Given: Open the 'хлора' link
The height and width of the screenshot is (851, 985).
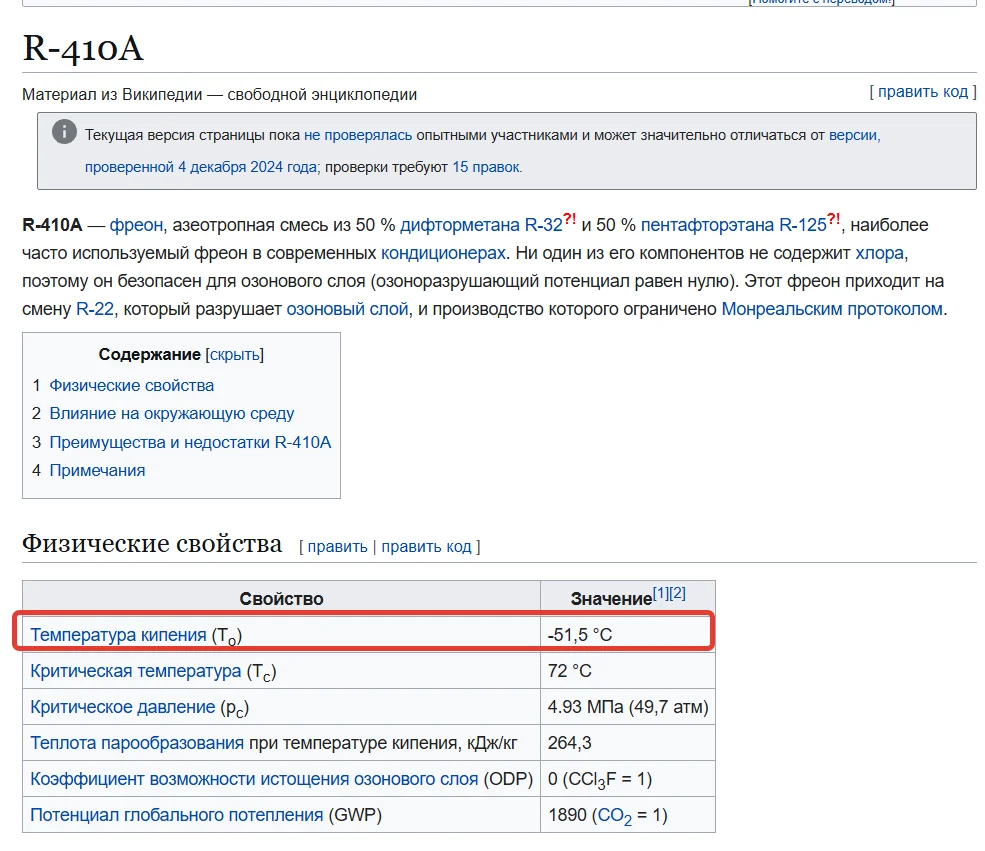Looking at the screenshot, I should (879, 253).
